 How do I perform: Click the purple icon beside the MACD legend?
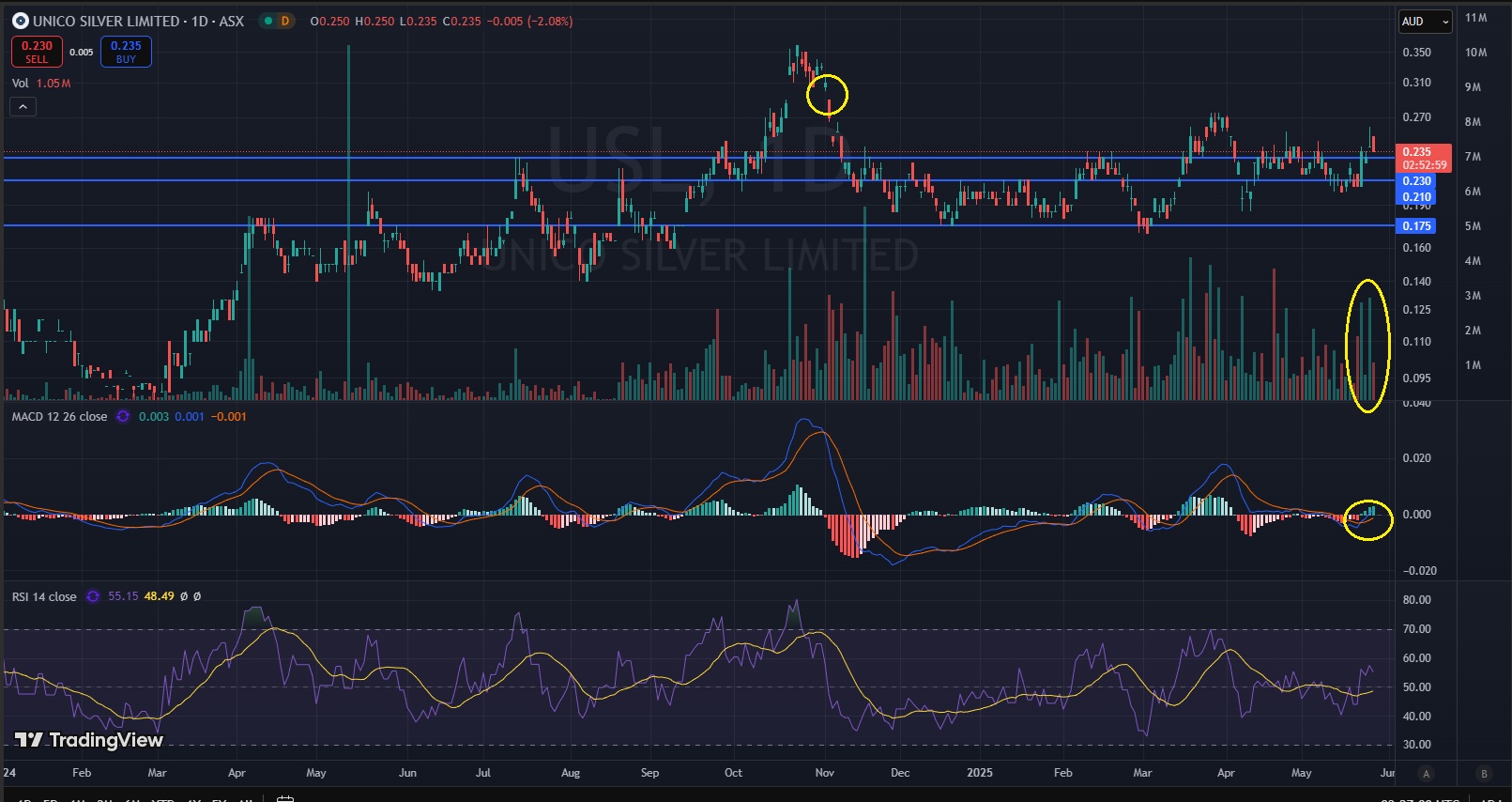click(x=123, y=417)
